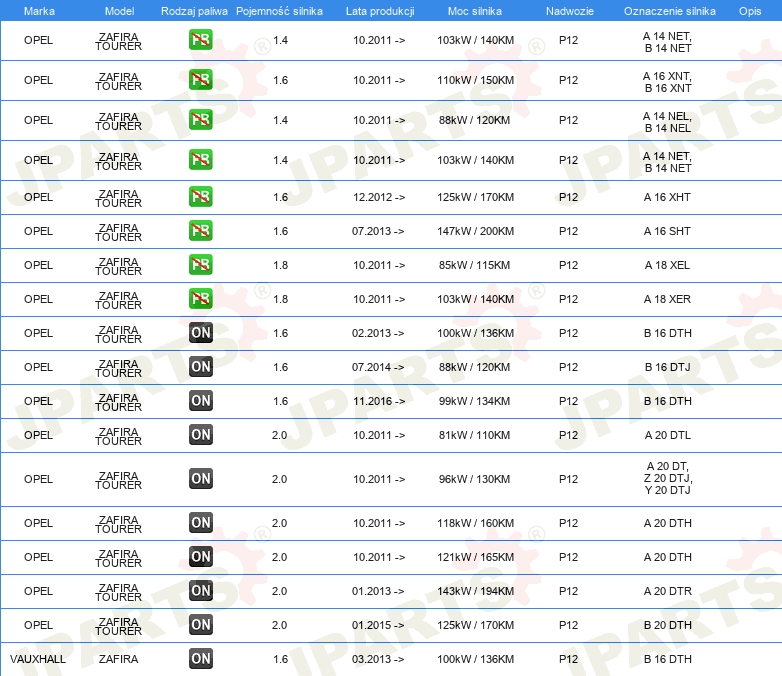Click the petrol icon for A 16 XHT row
The image size is (782, 676).
click(x=200, y=197)
